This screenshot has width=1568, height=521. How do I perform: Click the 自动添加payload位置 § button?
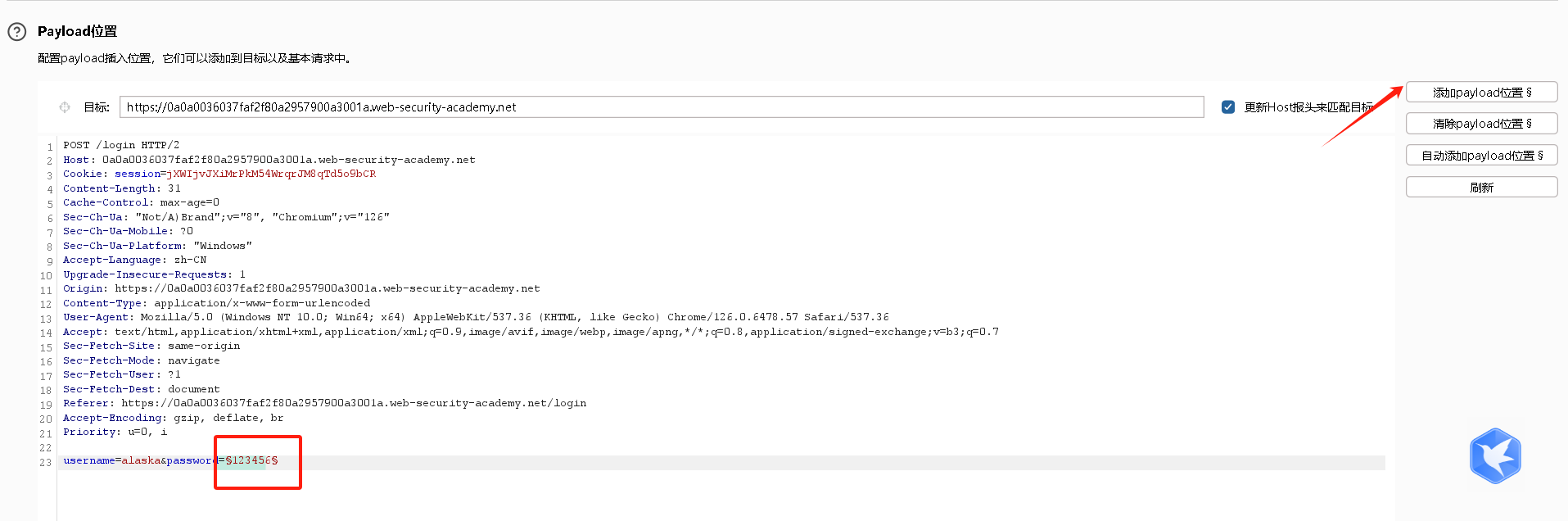click(1481, 156)
